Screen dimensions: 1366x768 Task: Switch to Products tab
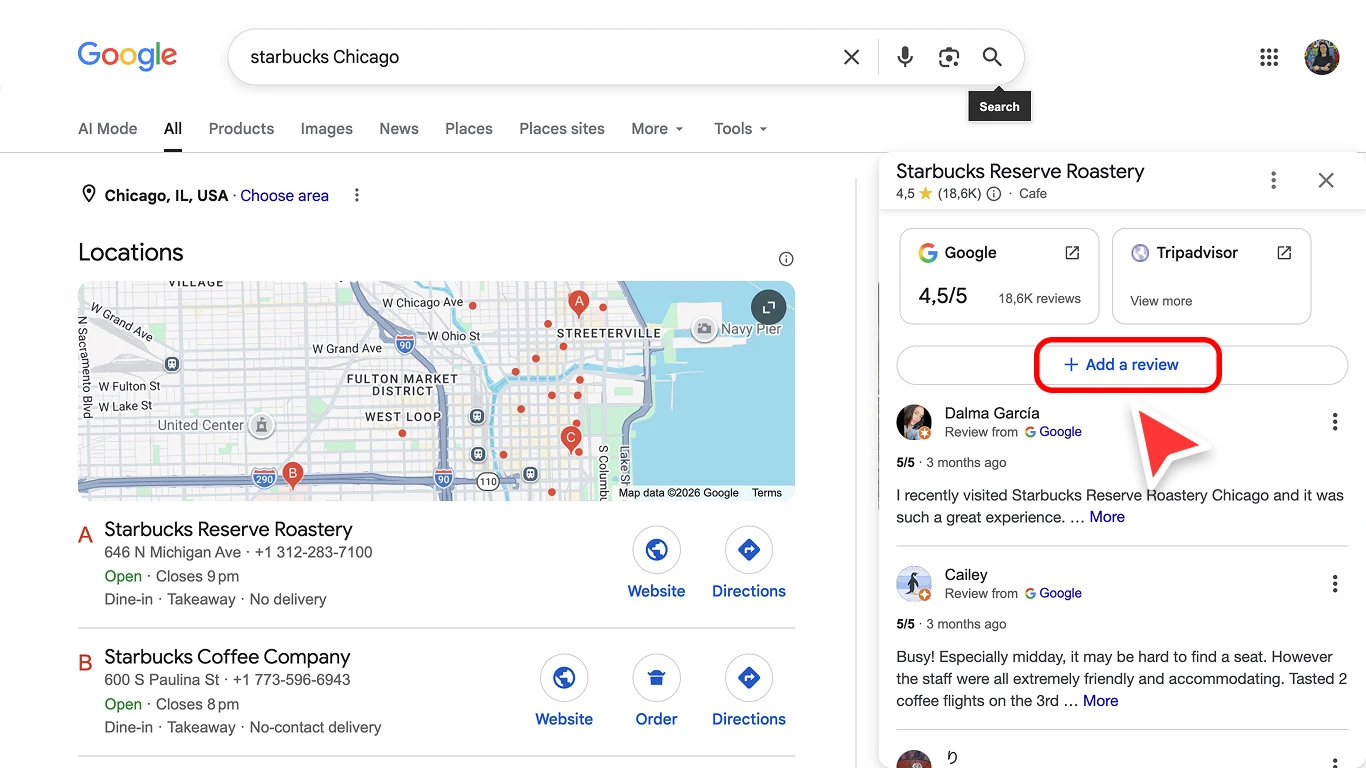241,129
